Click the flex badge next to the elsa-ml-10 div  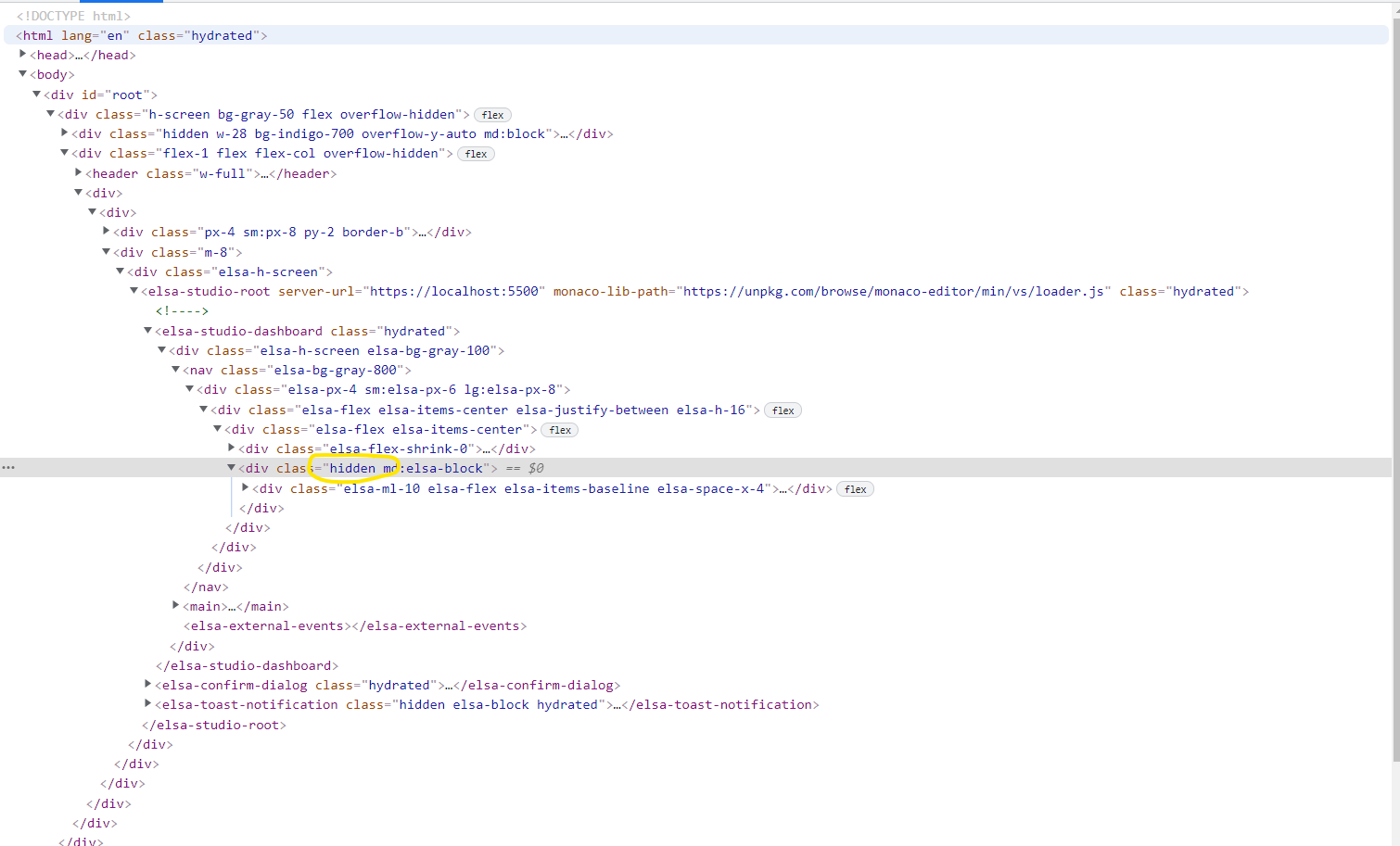(855, 488)
